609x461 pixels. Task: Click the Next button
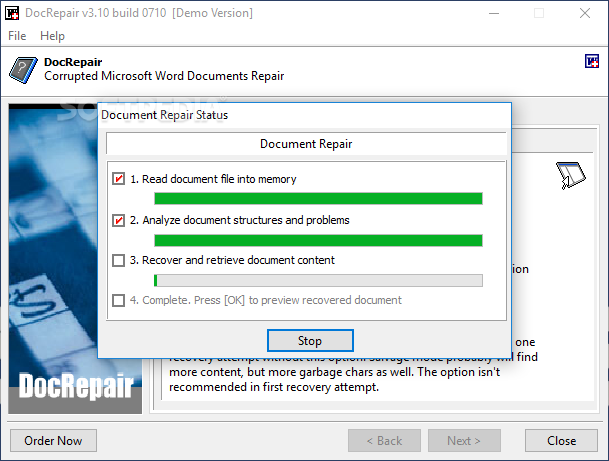tap(464, 440)
